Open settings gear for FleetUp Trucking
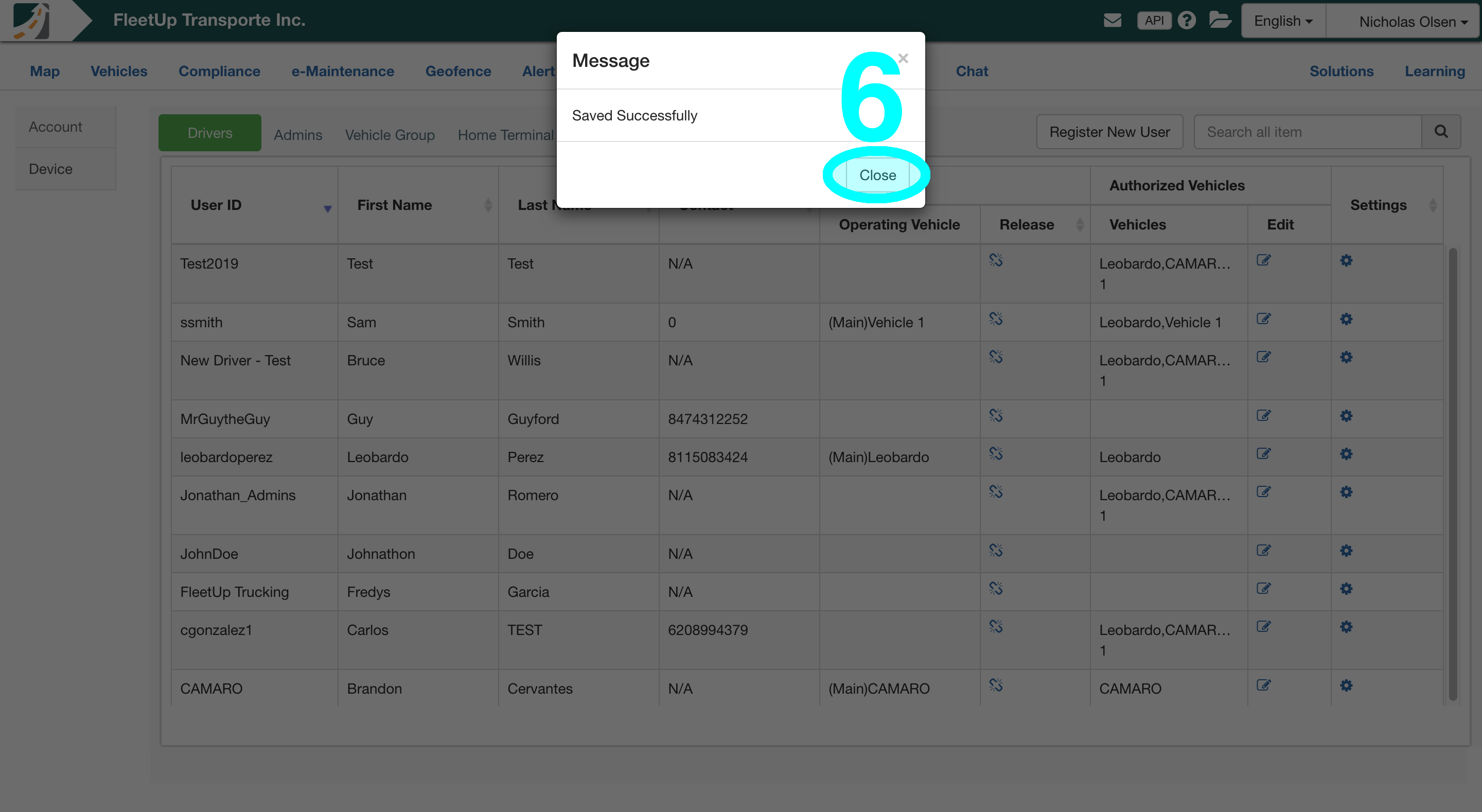Image resolution: width=1482 pixels, height=812 pixels. [1346, 589]
